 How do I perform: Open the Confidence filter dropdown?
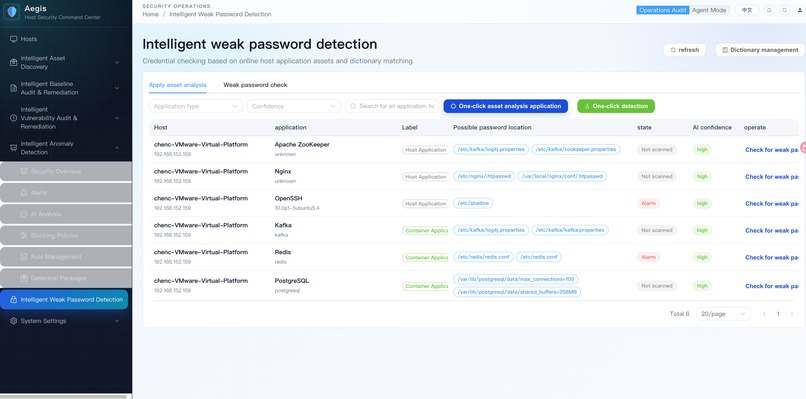click(294, 106)
